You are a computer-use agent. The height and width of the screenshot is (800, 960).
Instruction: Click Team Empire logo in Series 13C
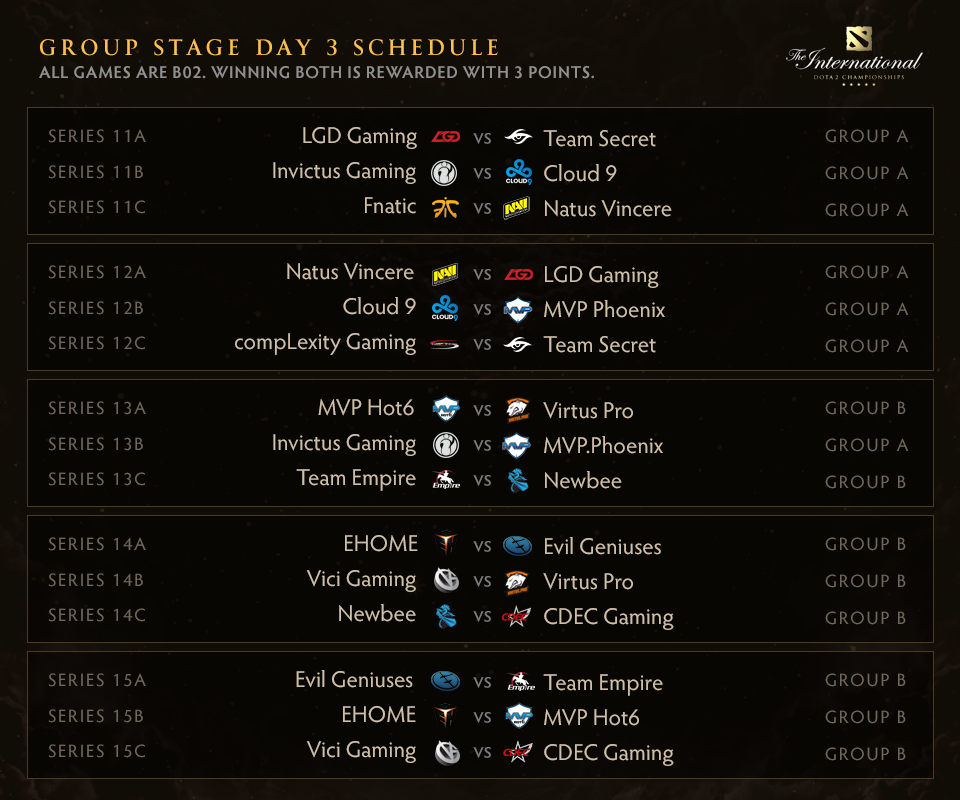tap(445, 480)
